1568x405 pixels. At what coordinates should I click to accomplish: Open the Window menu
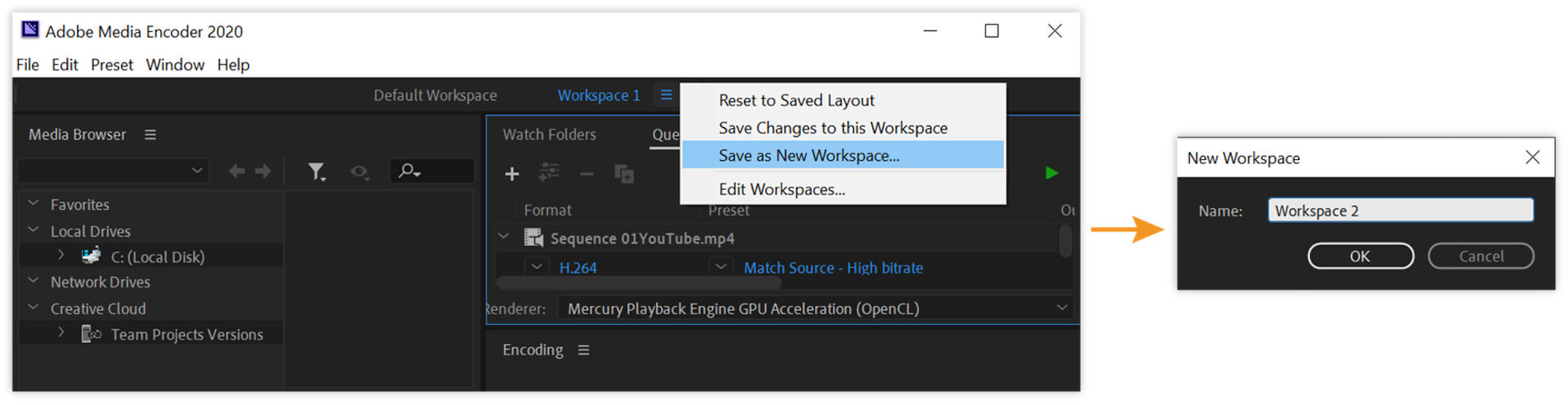[175, 65]
